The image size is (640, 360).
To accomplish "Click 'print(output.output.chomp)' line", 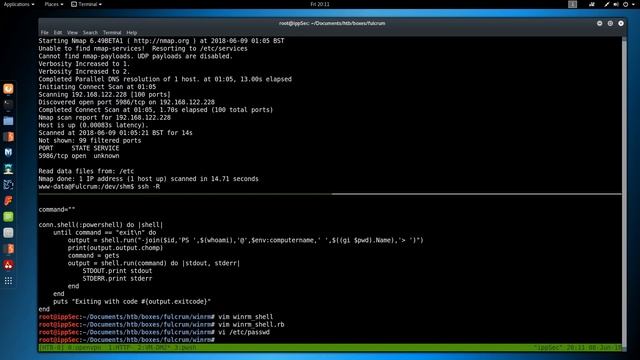I will coord(115,248).
